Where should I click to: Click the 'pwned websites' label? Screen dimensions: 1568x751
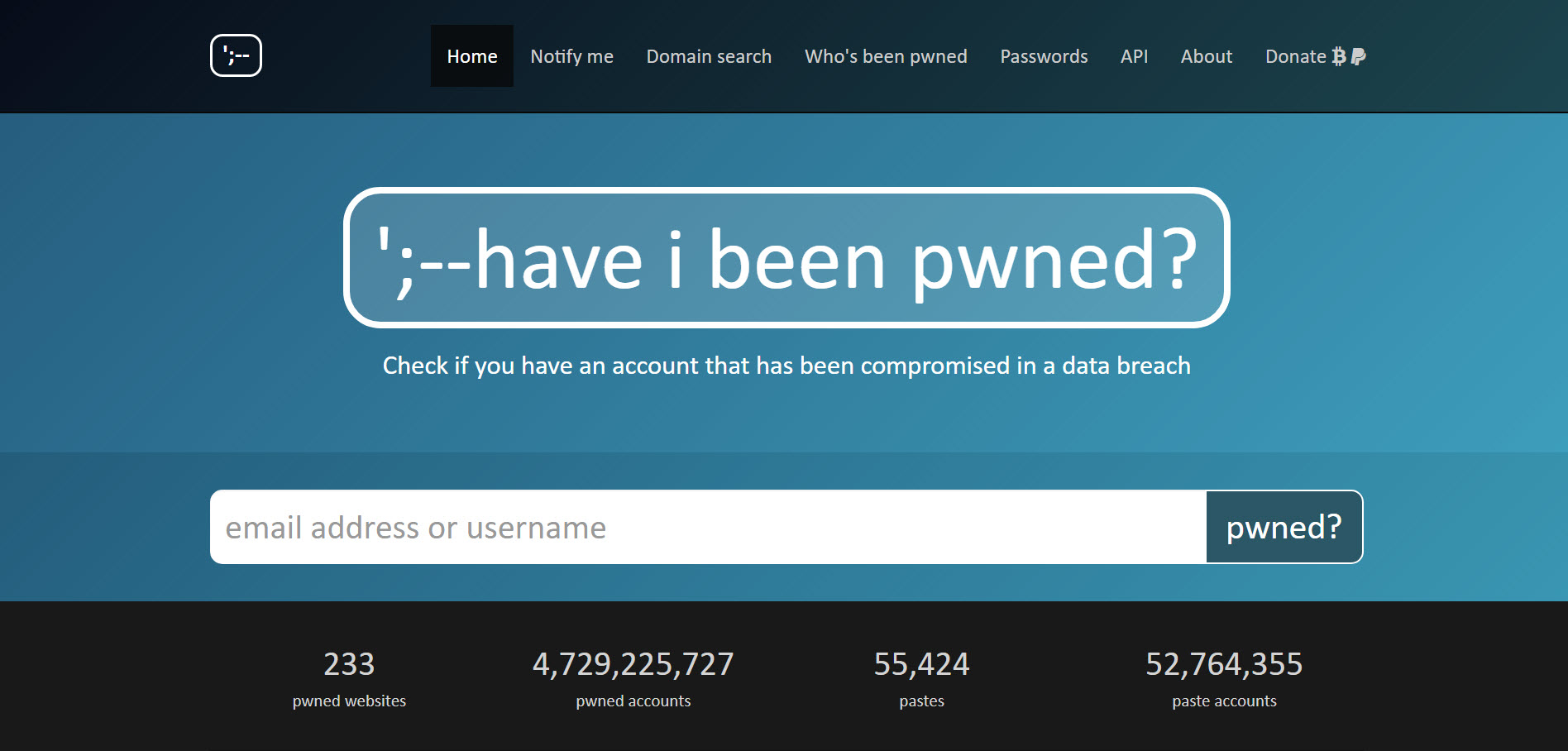349,701
